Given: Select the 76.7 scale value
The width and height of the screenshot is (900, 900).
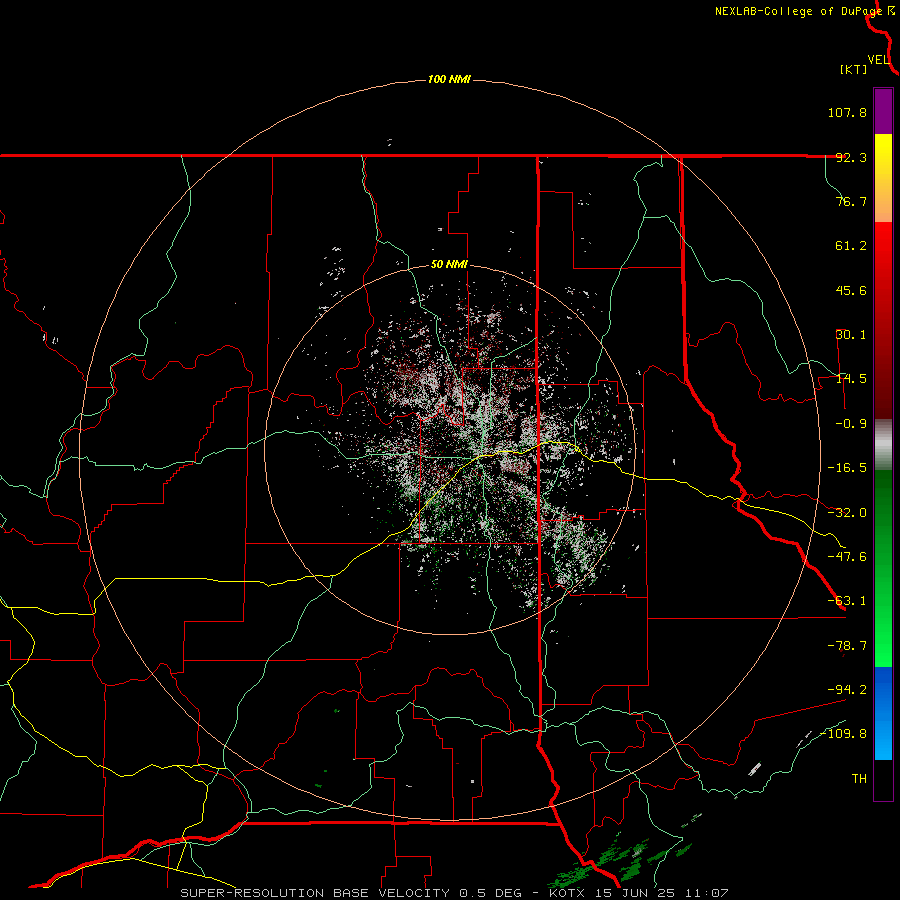Looking at the screenshot, I should coord(851,201).
